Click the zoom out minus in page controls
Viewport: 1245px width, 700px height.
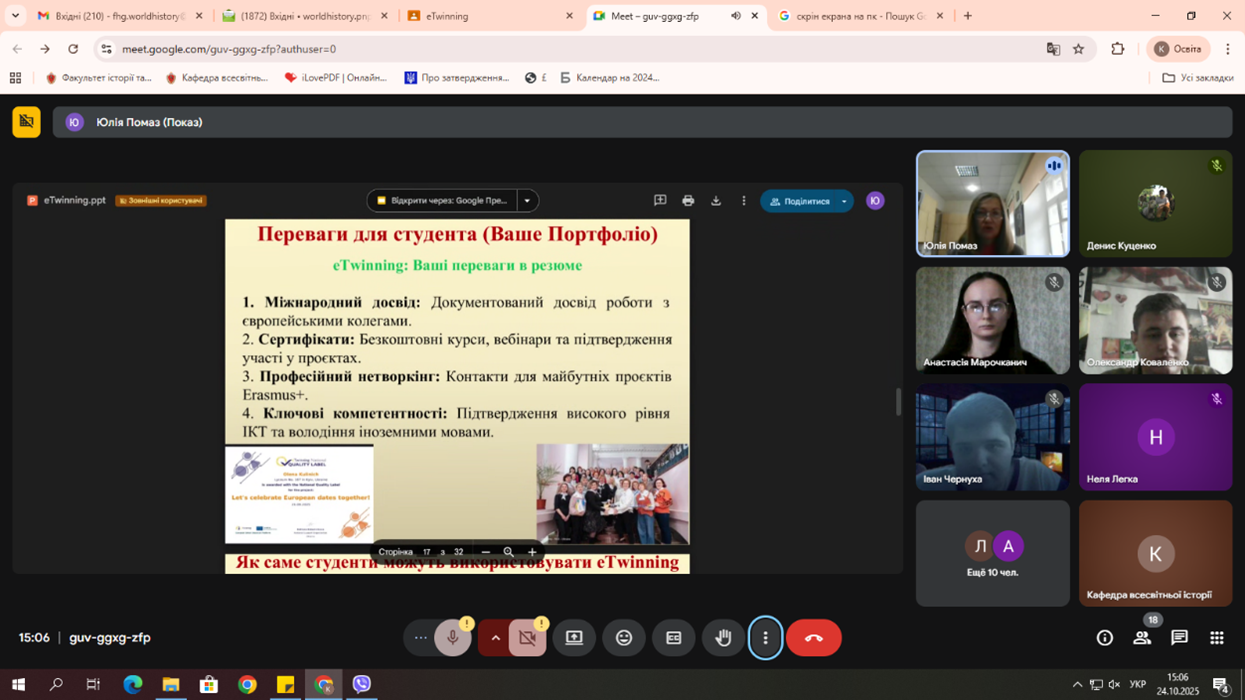tap(486, 552)
